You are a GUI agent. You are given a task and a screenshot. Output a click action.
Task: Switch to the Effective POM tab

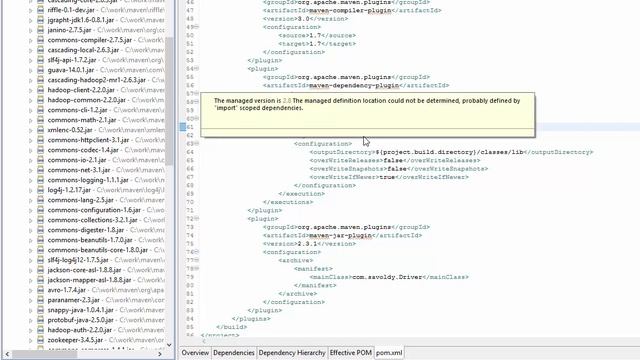pyautogui.click(x=351, y=353)
